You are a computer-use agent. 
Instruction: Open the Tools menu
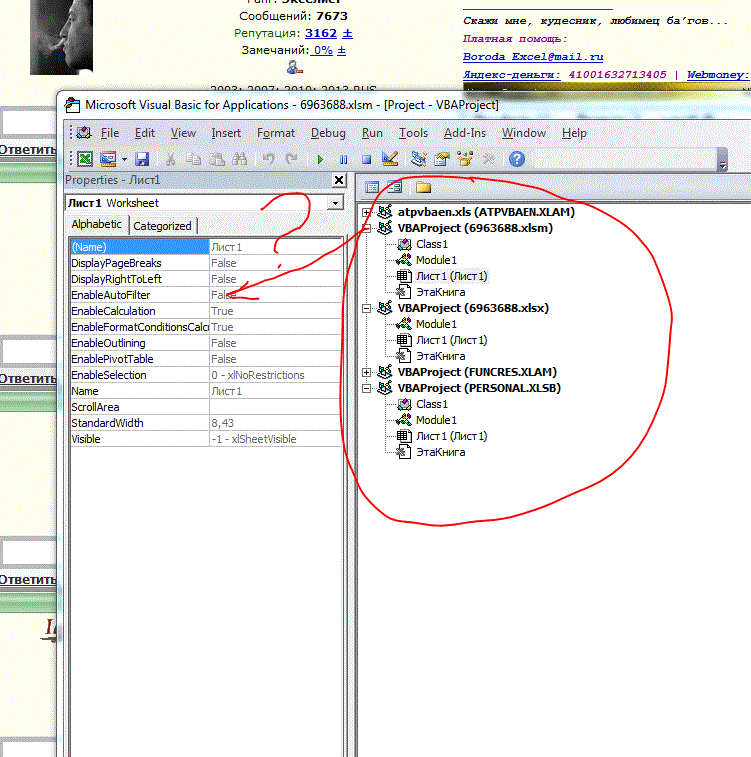(413, 133)
